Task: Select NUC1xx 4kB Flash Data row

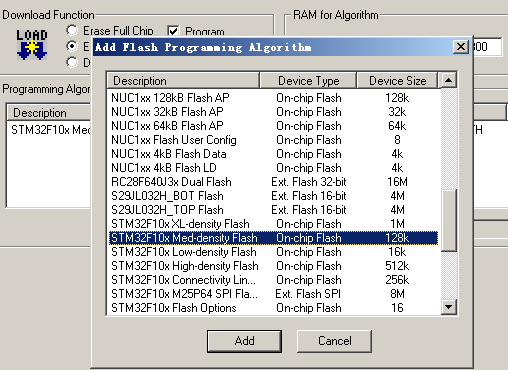Action: coord(273,154)
